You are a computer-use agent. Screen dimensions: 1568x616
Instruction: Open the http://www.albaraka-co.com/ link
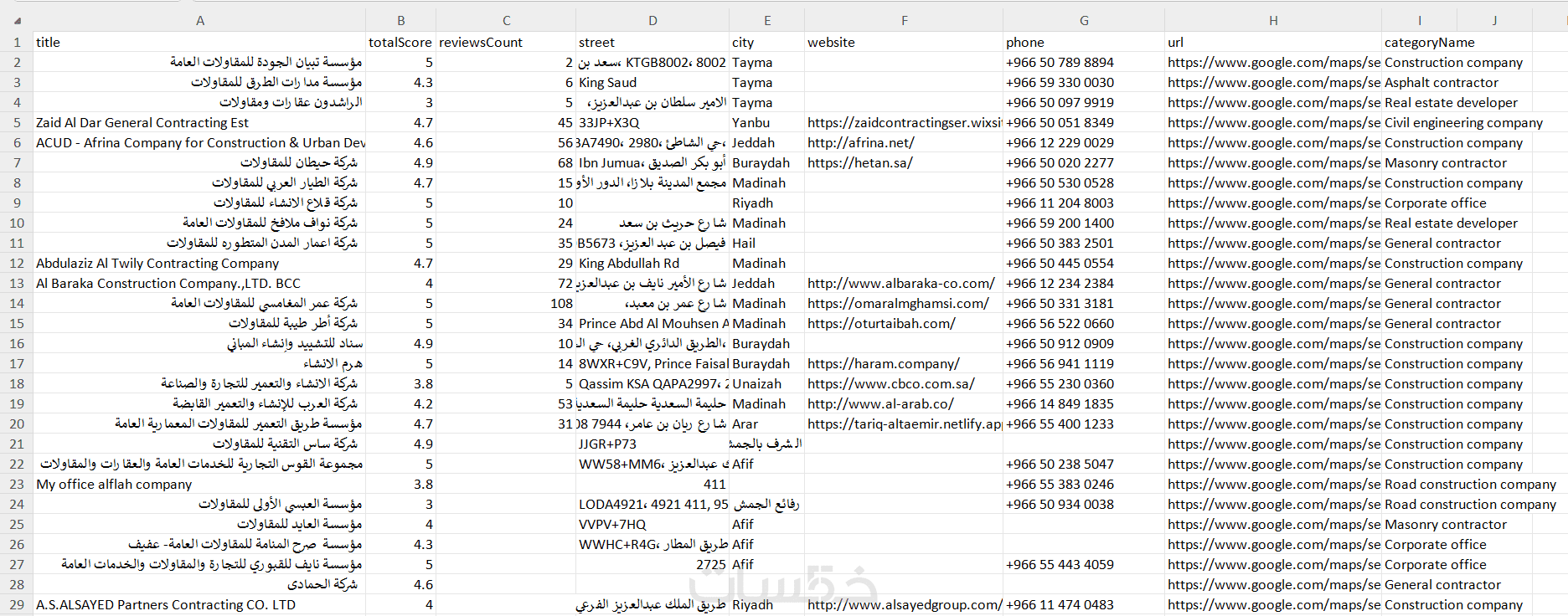click(x=901, y=283)
